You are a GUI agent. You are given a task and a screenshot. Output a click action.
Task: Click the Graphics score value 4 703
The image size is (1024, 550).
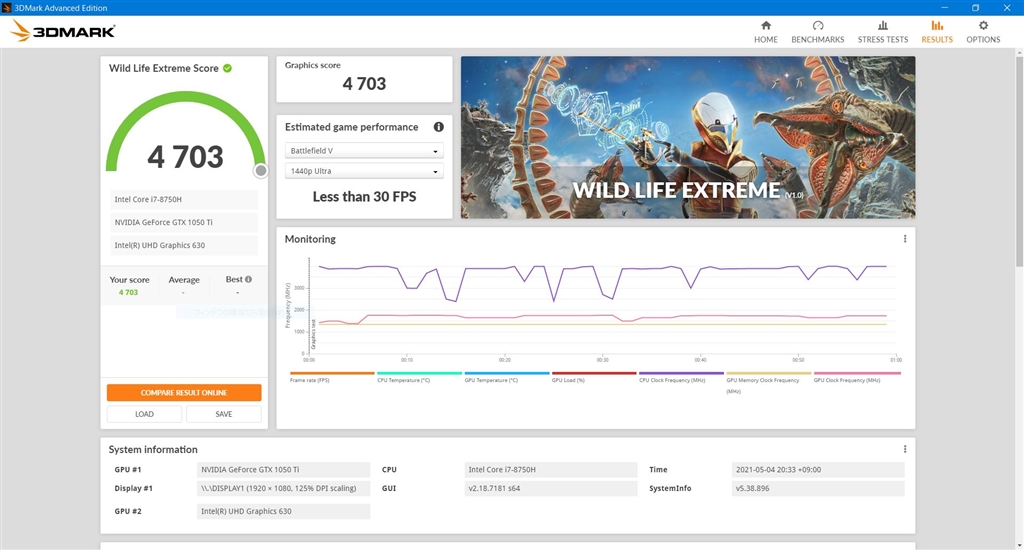tap(364, 84)
